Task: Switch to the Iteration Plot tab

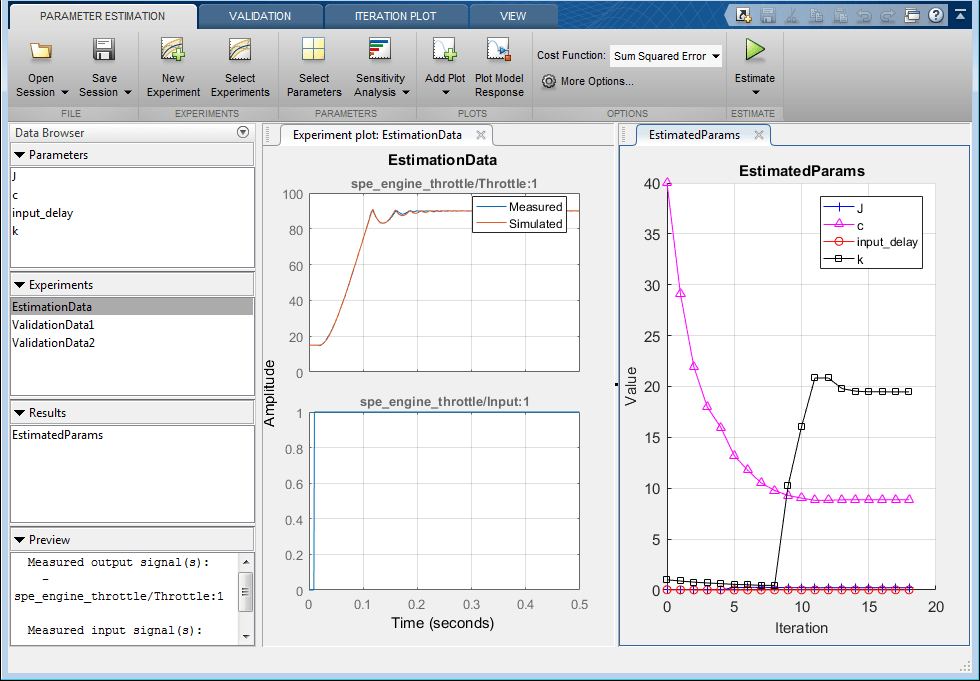Action: (395, 16)
